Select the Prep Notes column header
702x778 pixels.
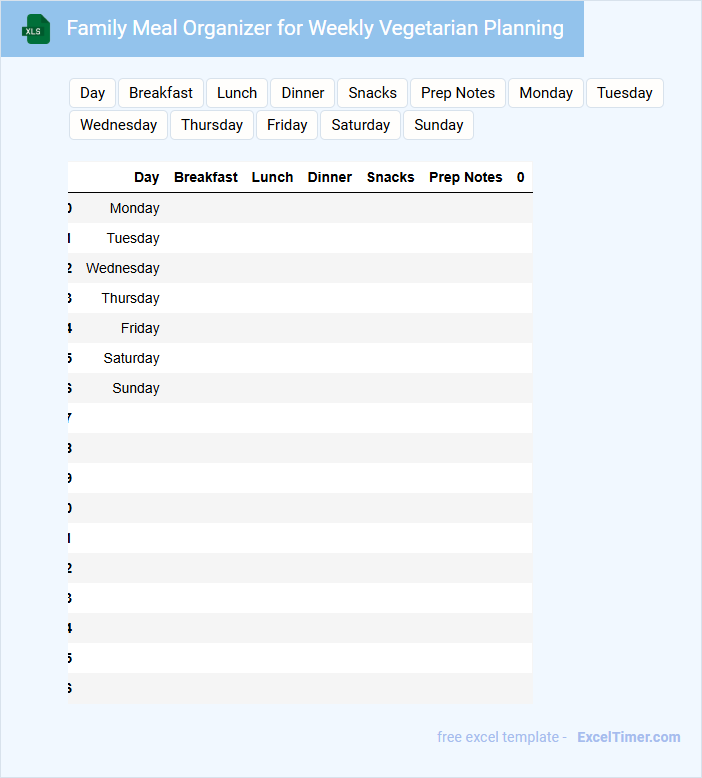[x=465, y=177]
